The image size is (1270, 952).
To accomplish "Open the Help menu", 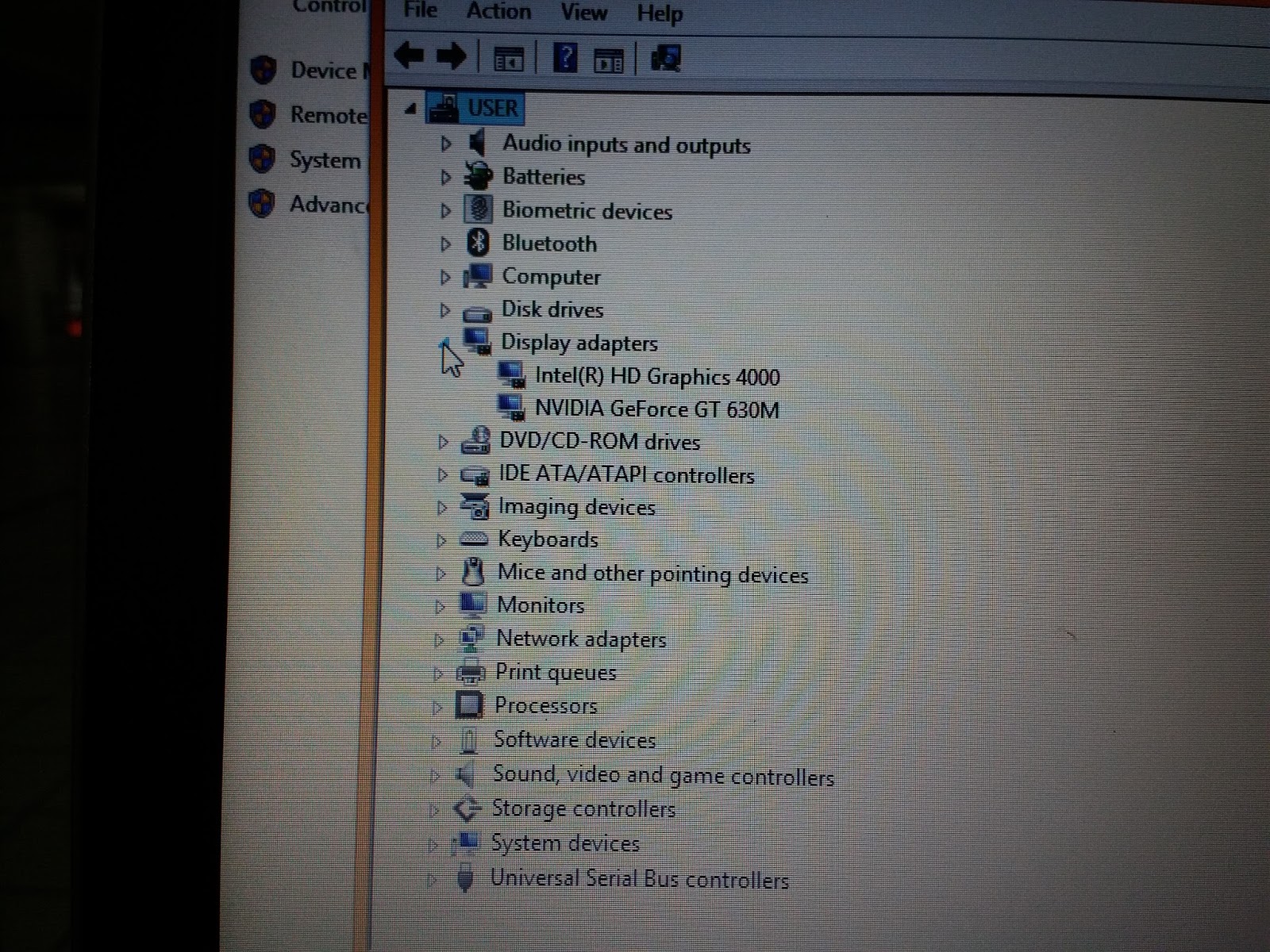I will tap(660, 13).
